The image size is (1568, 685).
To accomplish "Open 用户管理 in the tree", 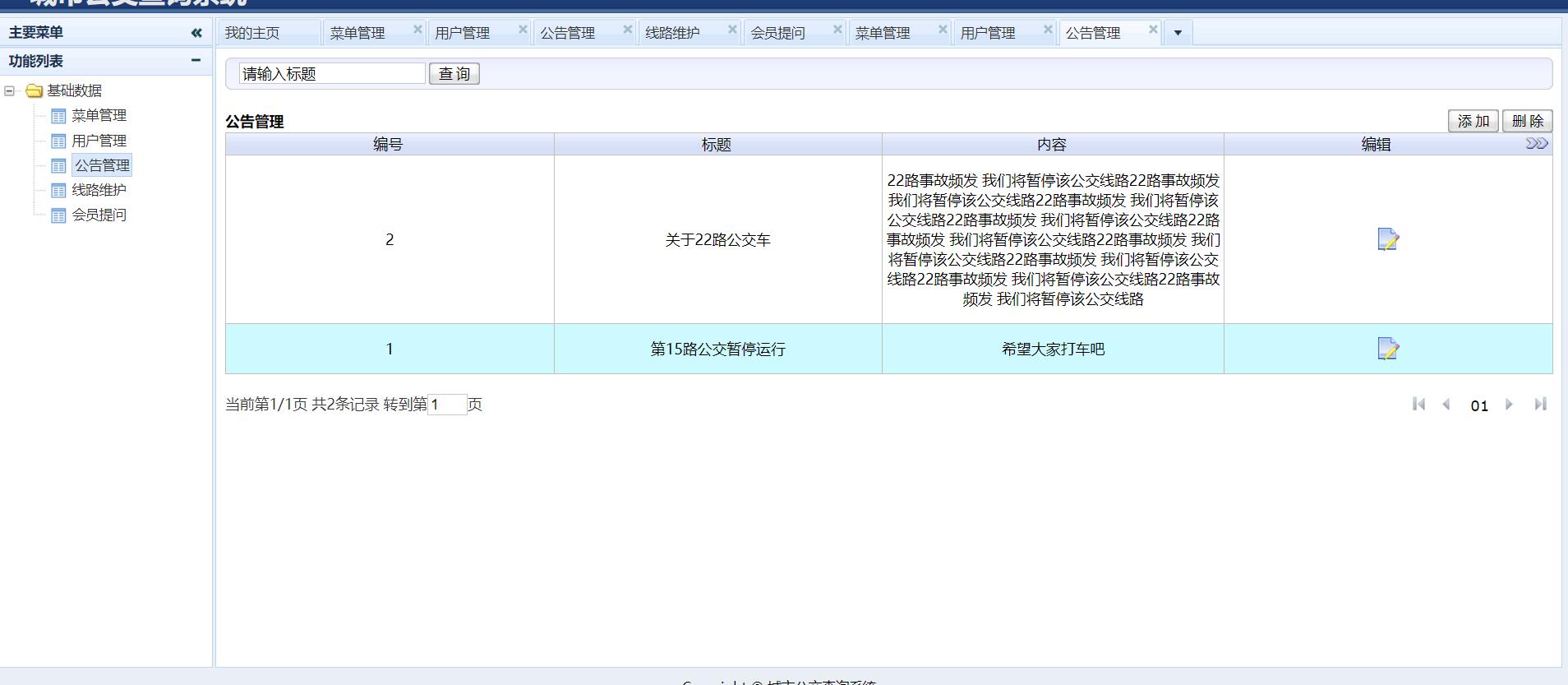I will tap(99, 141).
